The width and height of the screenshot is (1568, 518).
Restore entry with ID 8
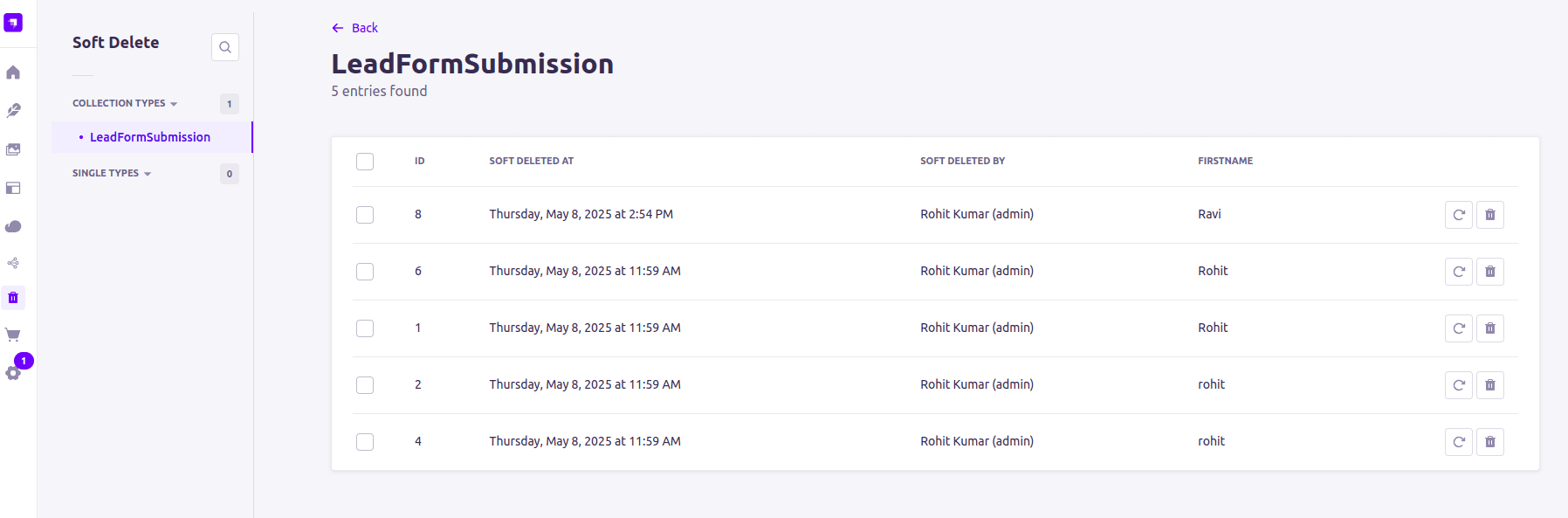click(1458, 215)
